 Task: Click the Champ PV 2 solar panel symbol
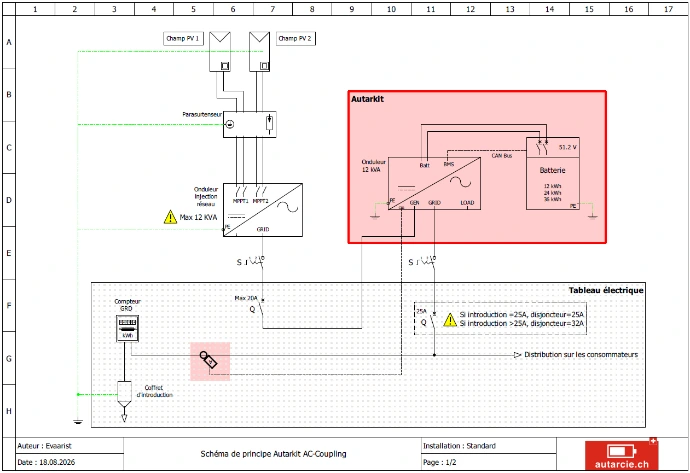[x=260, y=51]
